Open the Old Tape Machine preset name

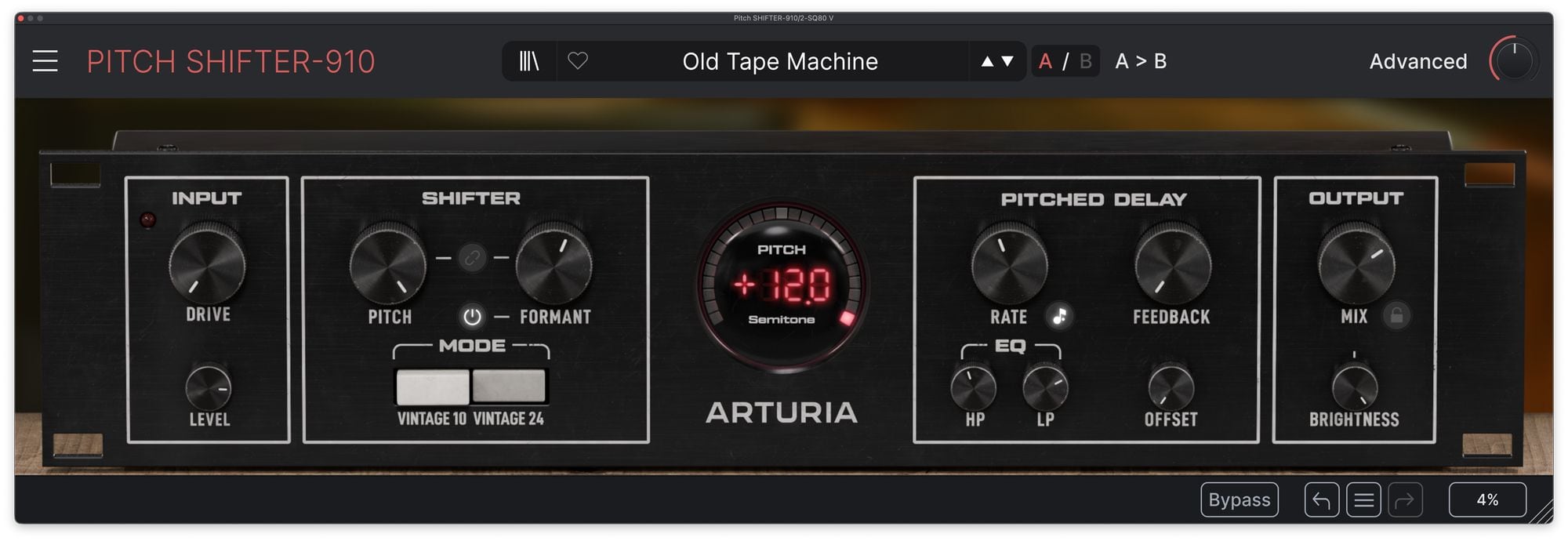point(779,61)
